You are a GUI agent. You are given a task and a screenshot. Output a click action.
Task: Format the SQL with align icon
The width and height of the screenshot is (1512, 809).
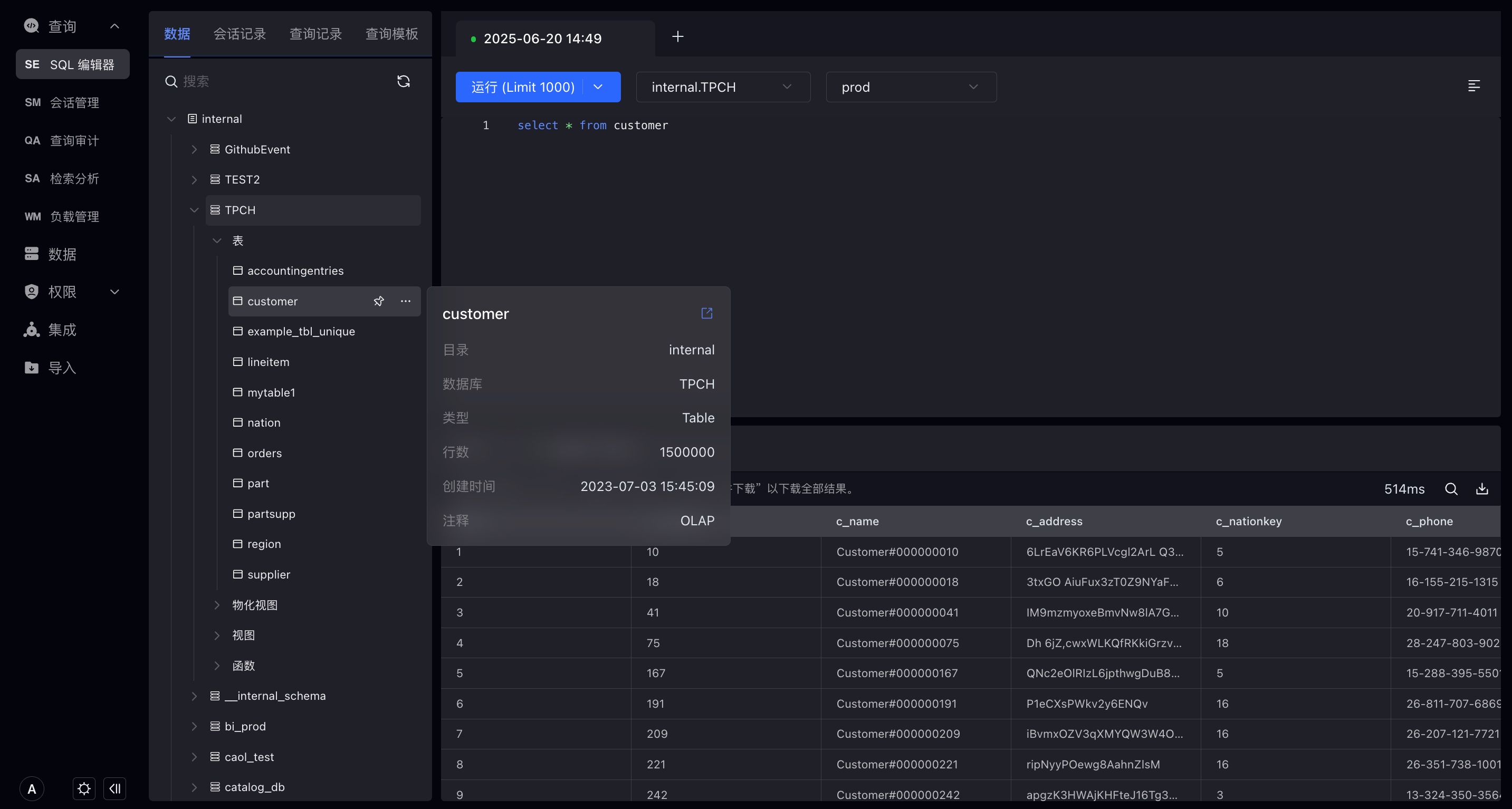(x=1474, y=86)
